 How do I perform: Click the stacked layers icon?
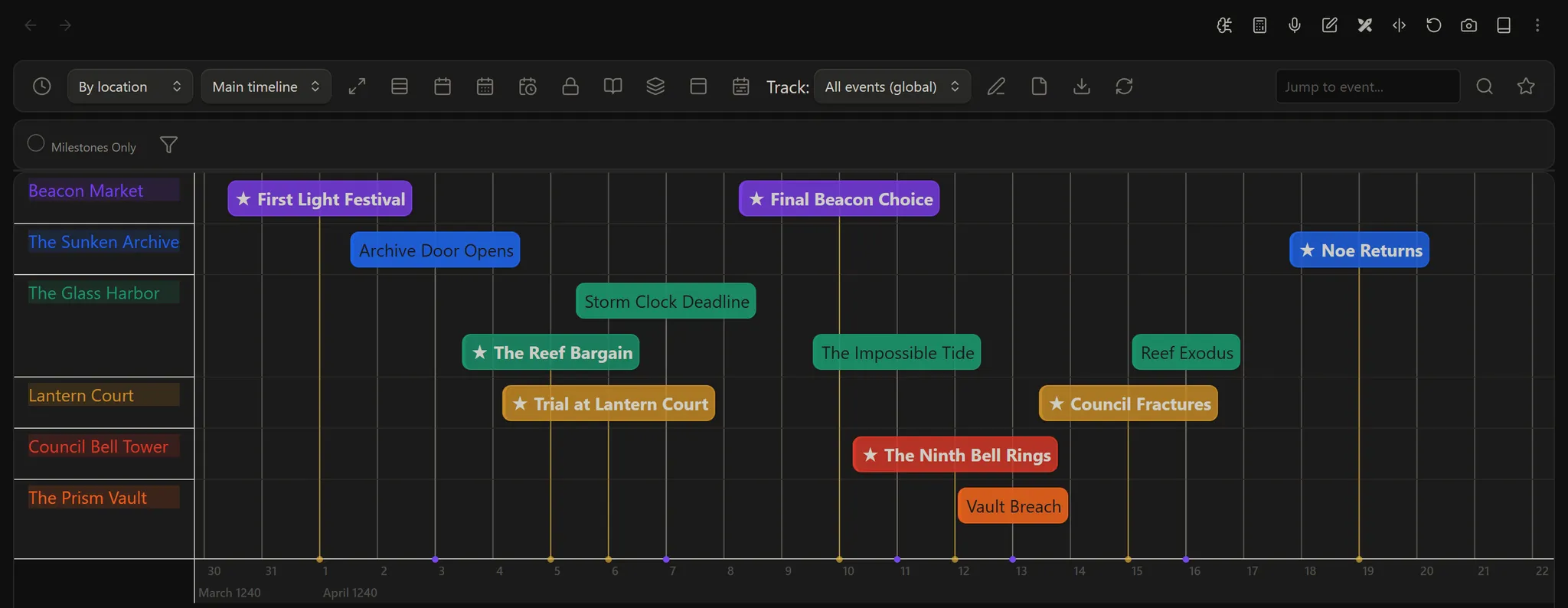pyautogui.click(x=655, y=87)
